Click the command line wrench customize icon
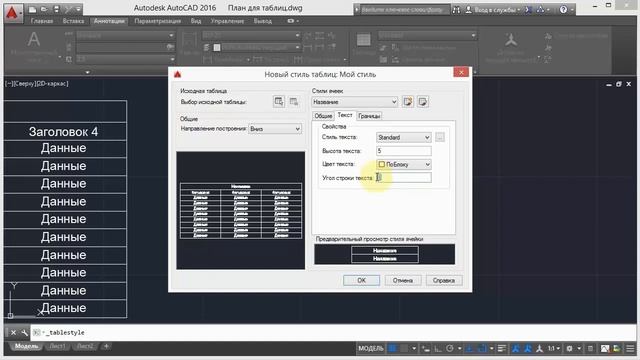The width and height of the screenshot is (640, 360). coord(24,333)
